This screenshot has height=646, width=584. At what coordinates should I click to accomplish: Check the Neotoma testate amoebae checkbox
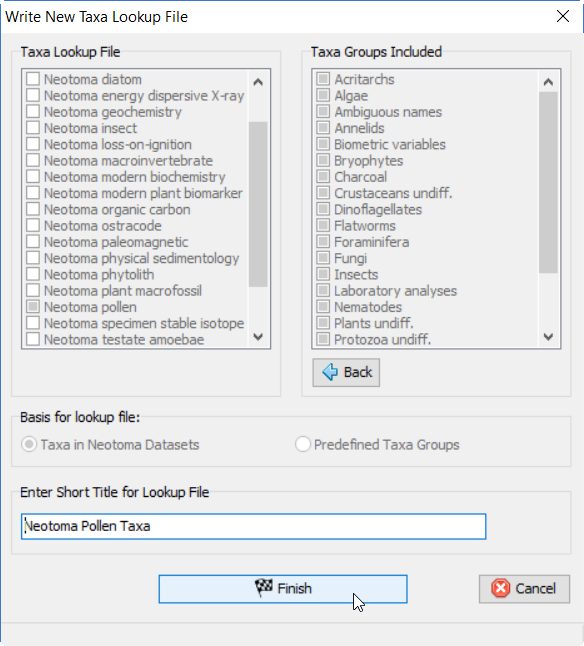tap(33, 339)
